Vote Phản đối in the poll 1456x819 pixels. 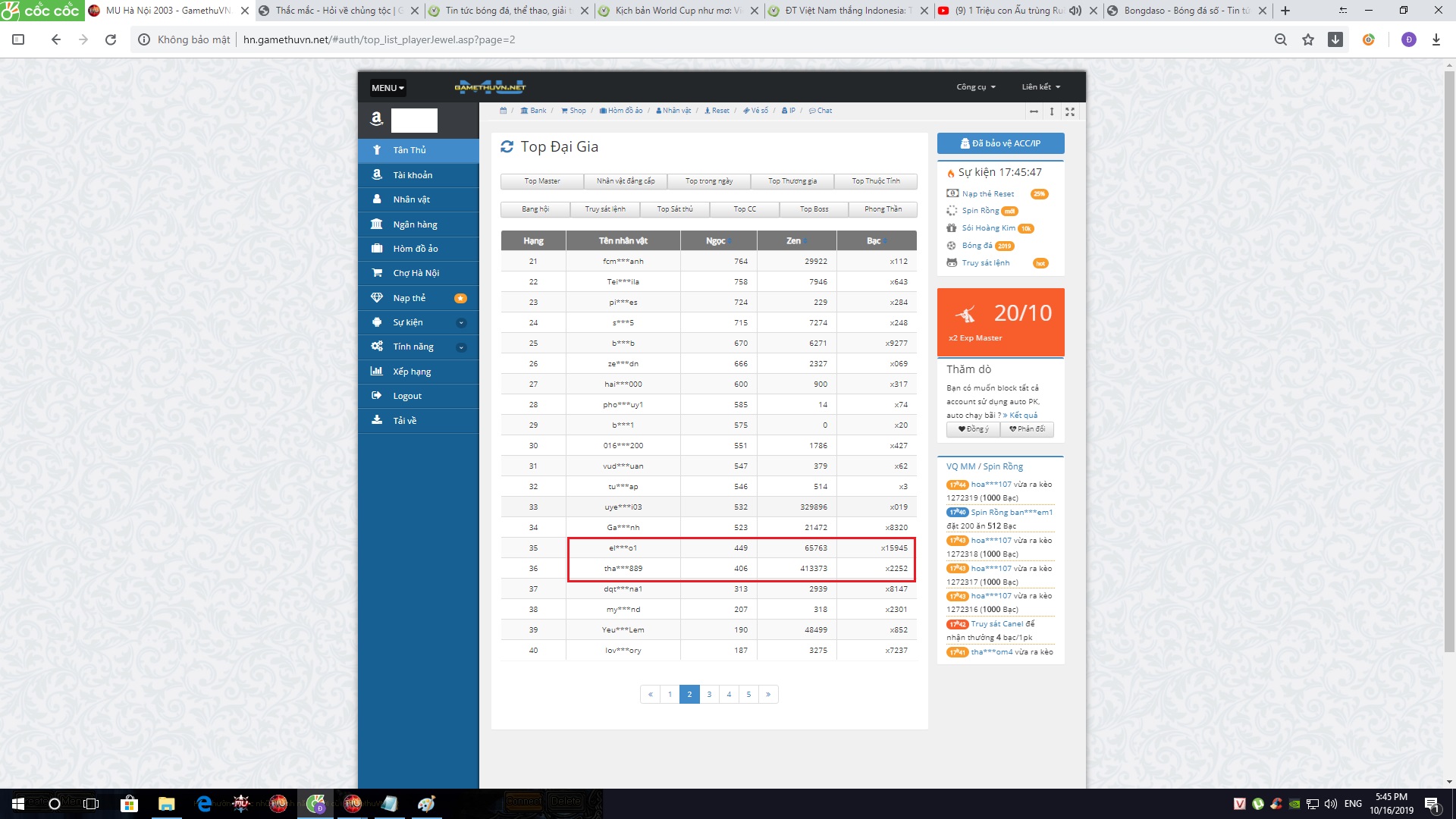click(1027, 429)
